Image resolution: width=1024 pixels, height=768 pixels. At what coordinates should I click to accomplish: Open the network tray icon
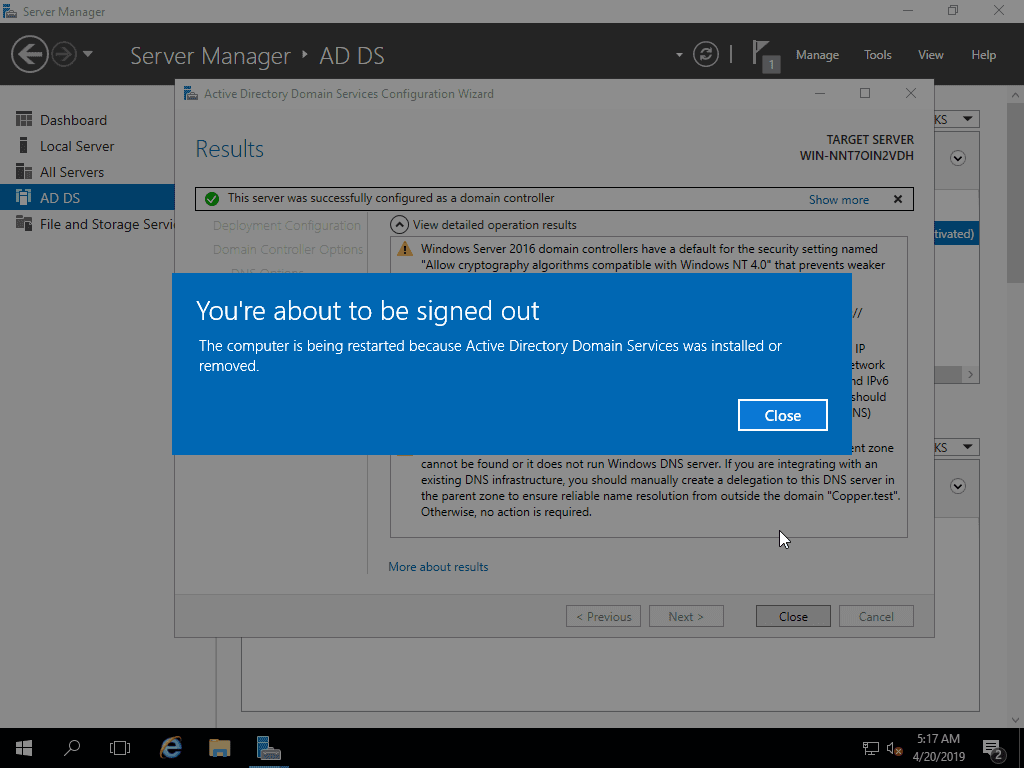click(870, 748)
